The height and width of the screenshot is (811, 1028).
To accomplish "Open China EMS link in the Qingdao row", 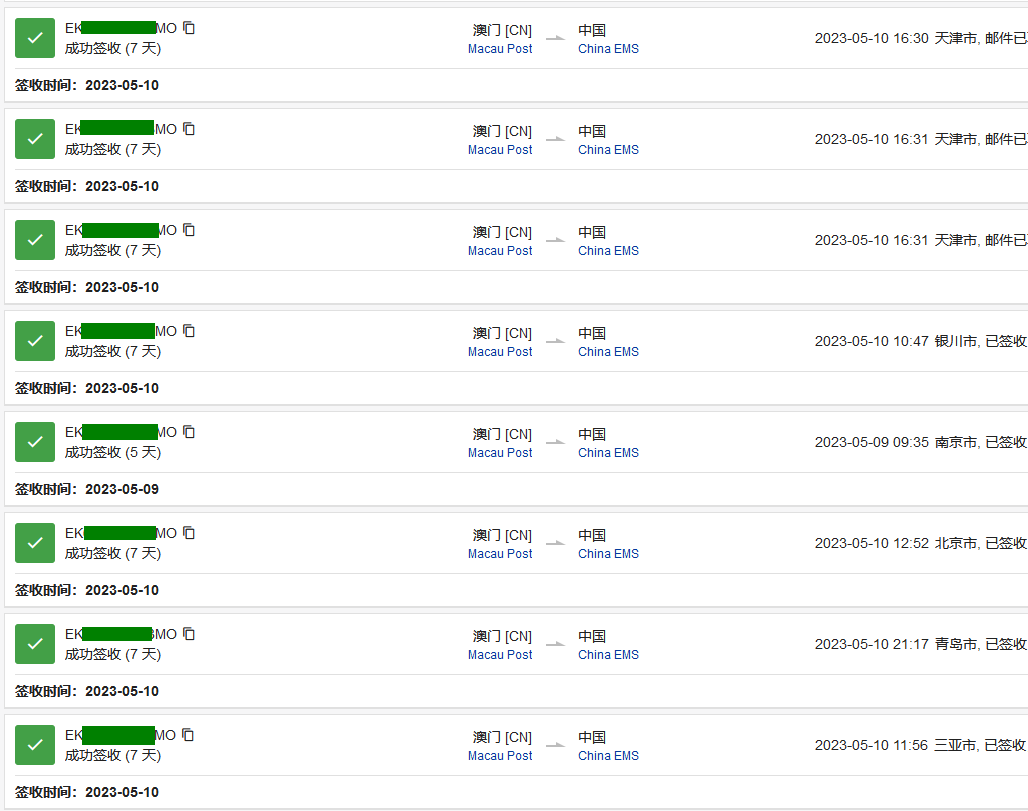I will click(x=608, y=655).
